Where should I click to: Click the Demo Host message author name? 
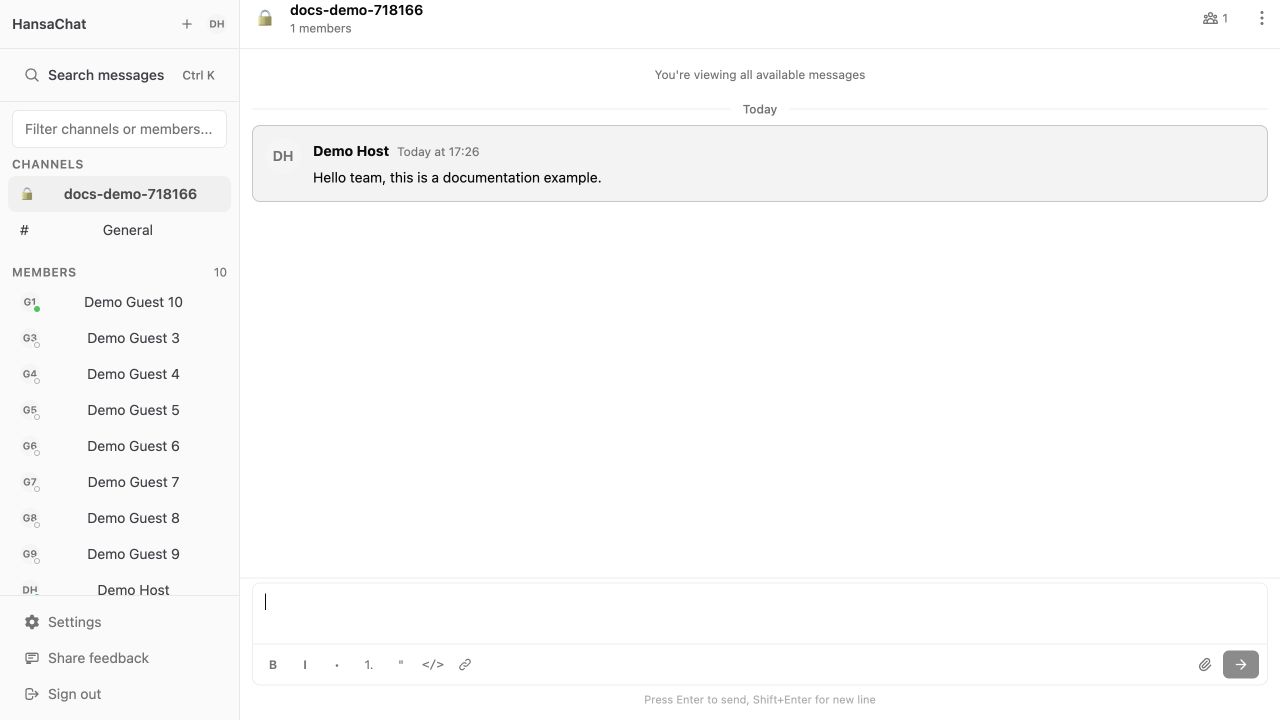point(351,151)
